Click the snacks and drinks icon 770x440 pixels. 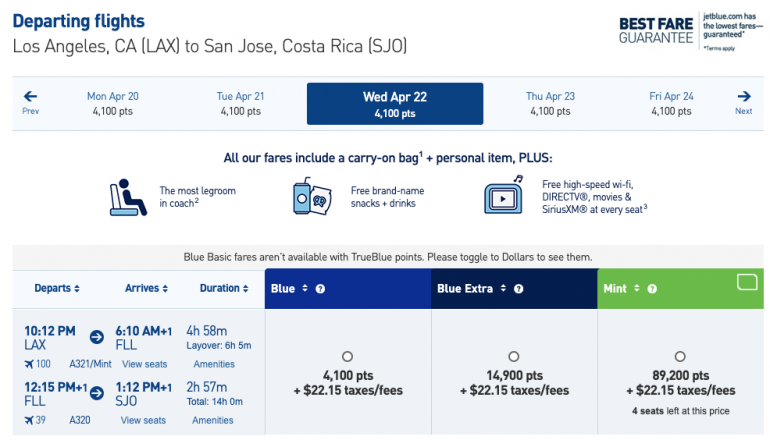313,197
